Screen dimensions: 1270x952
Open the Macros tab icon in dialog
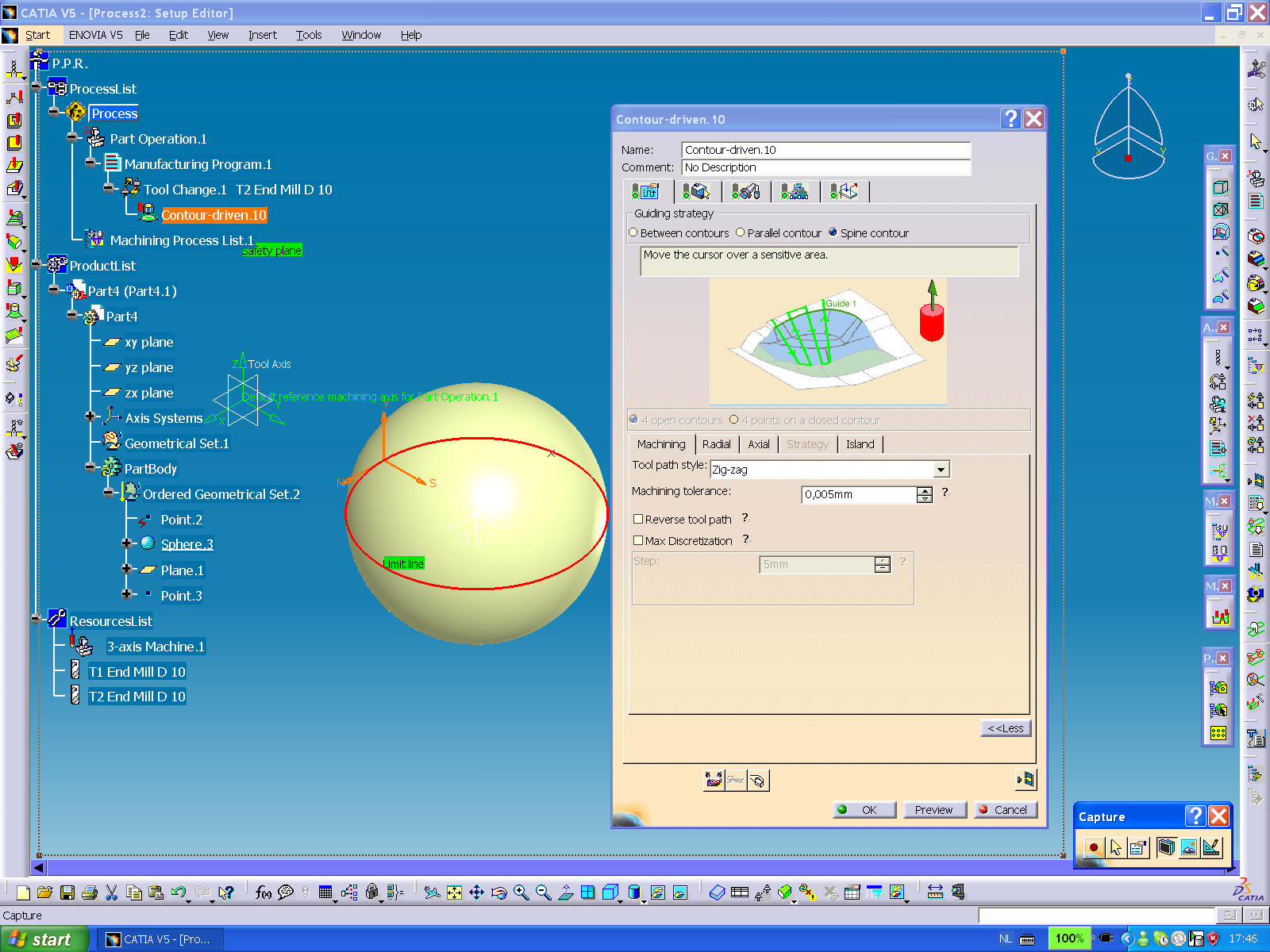(x=845, y=191)
